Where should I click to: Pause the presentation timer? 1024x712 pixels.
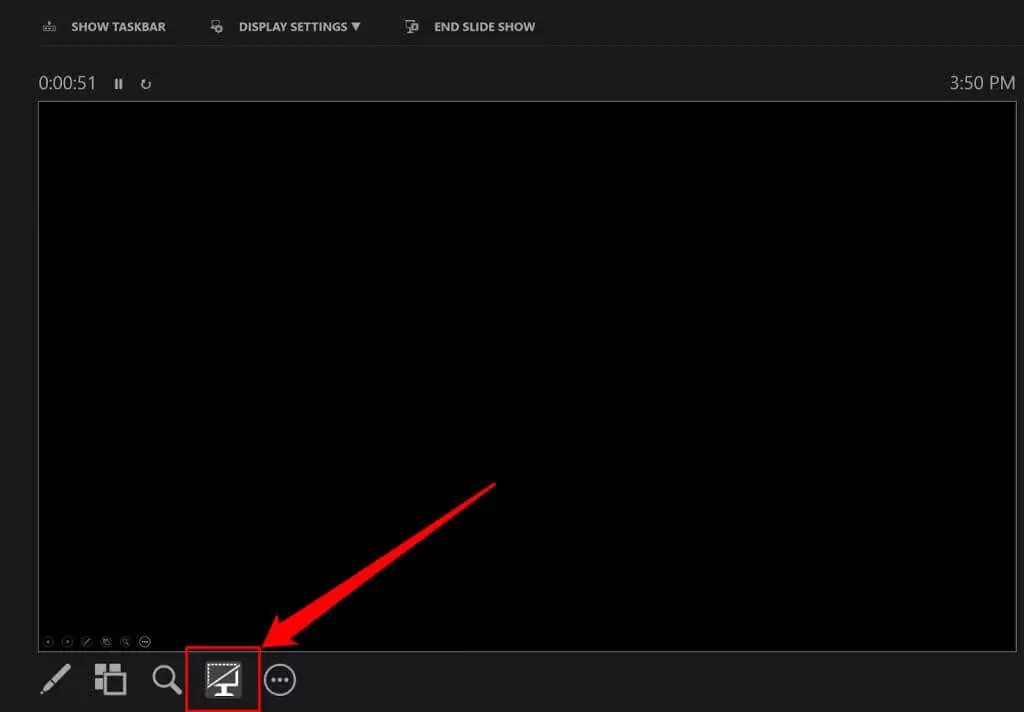(118, 84)
